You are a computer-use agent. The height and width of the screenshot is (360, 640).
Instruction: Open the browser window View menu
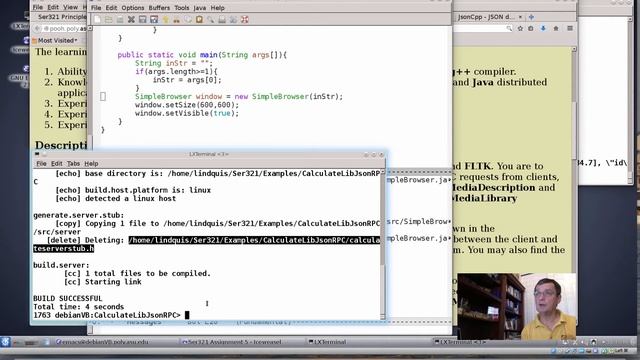pyautogui.click(x=70, y=7)
